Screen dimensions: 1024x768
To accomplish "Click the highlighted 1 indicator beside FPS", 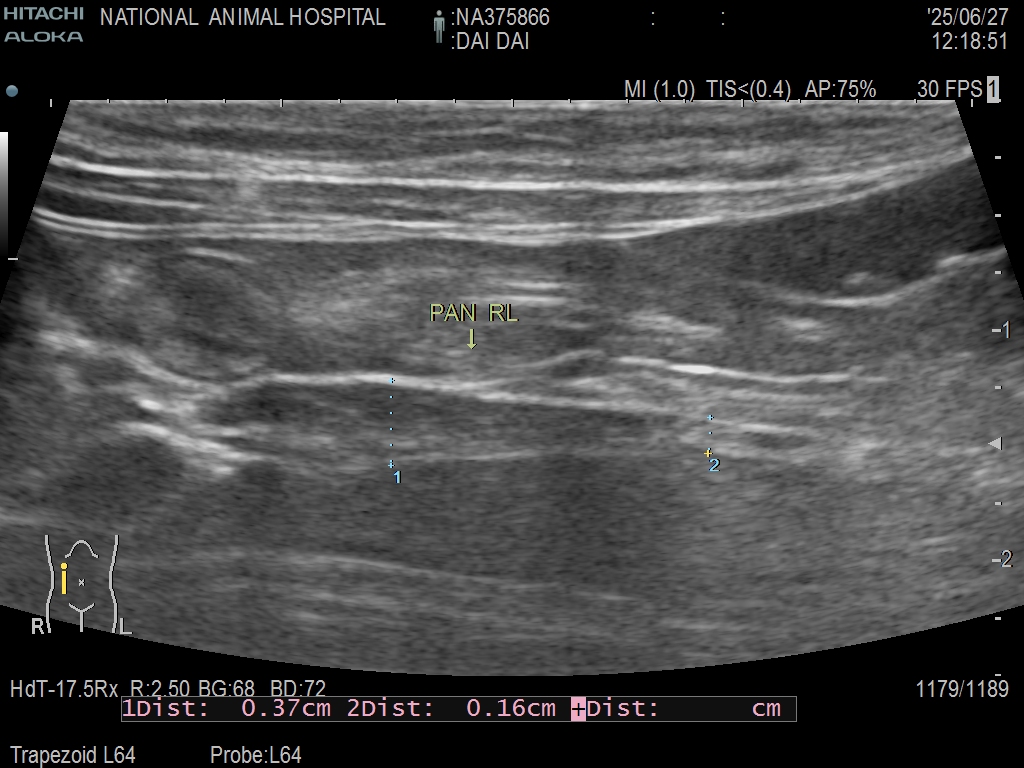I will (993, 89).
